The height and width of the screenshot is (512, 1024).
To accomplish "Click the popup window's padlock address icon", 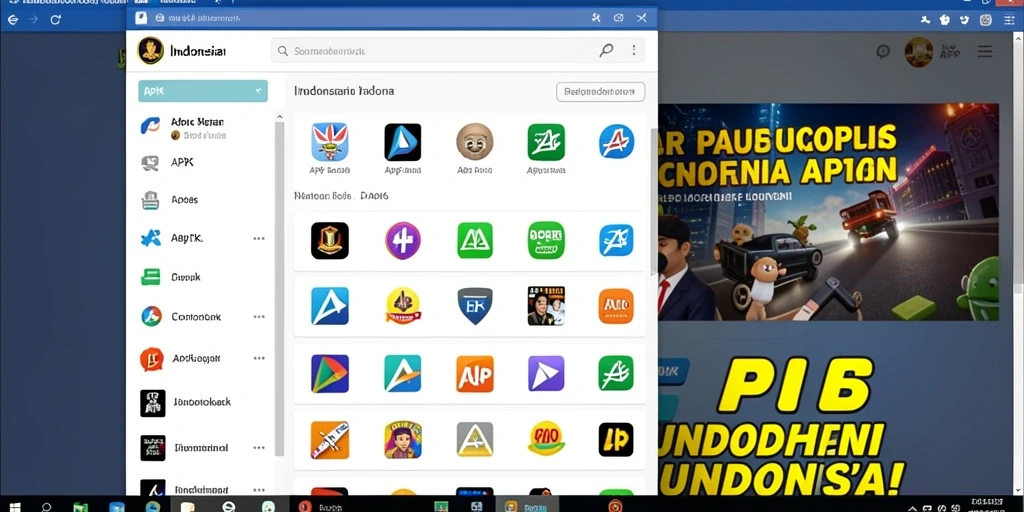I will 159,18.
